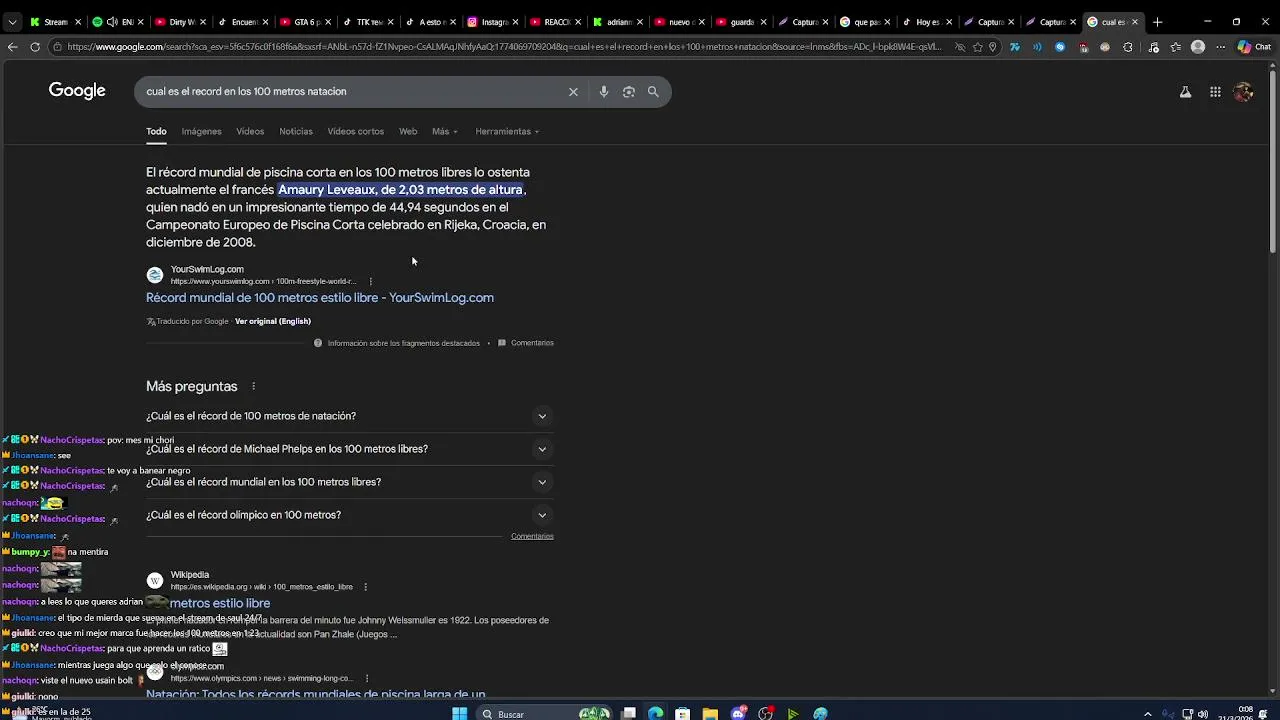Click the magnifying glass search button
Screen dimensions: 1280x720
point(653,92)
